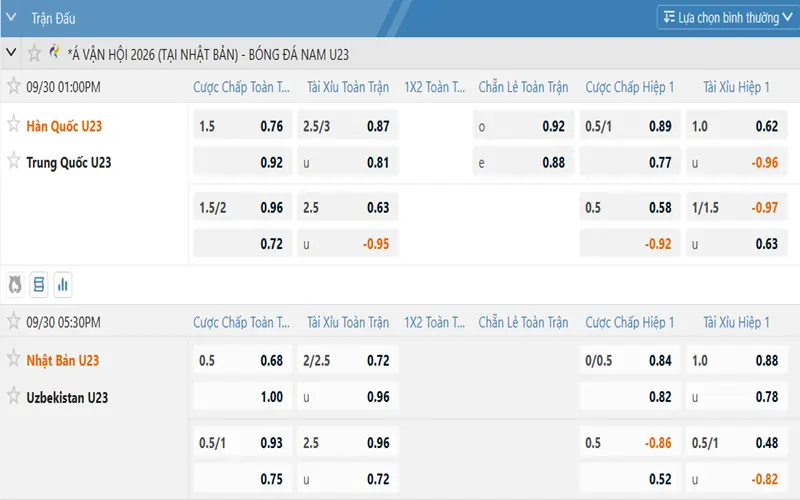Image resolution: width=800 pixels, height=500 pixels.
Task: Select first-half handicap odds 0.82
Action: pyautogui.click(x=630, y=396)
